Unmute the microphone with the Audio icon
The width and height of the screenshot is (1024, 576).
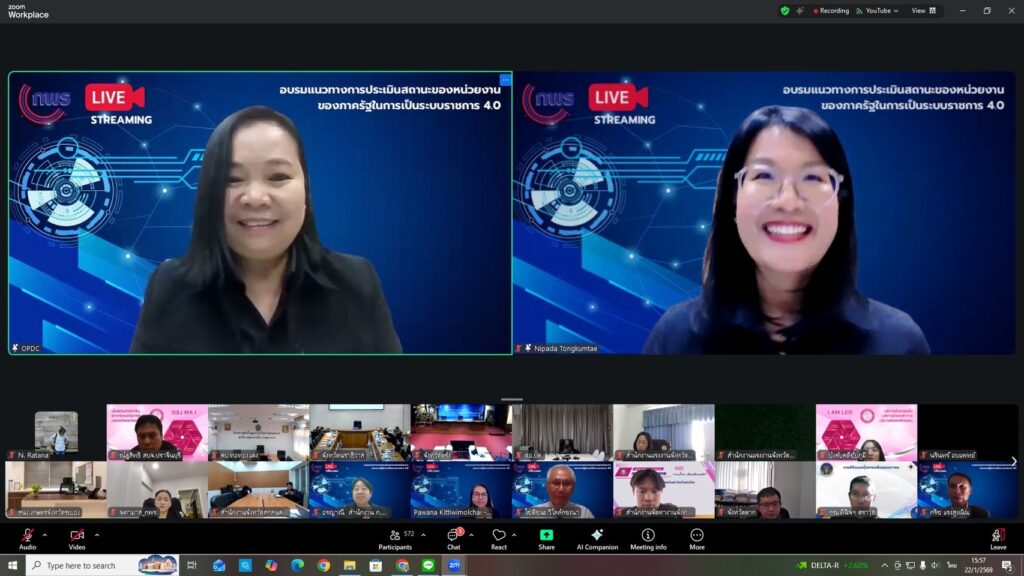pos(27,536)
